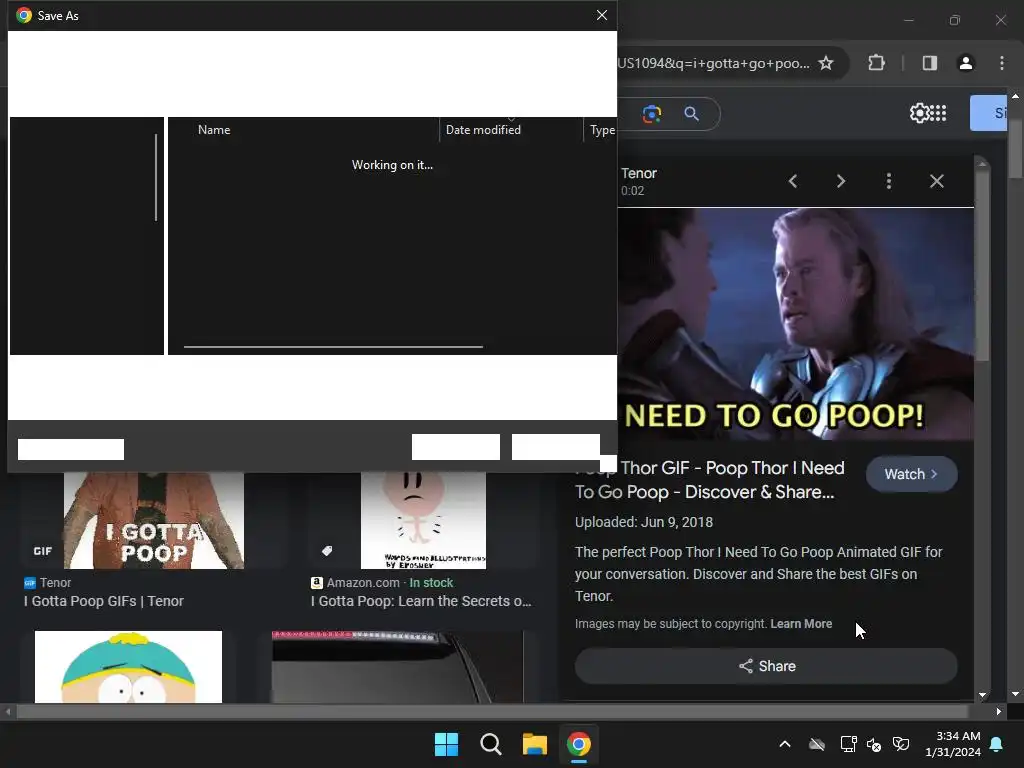Share the Thor GIF image
This screenshot has height=768, width=1024.
tap(766, 666)
